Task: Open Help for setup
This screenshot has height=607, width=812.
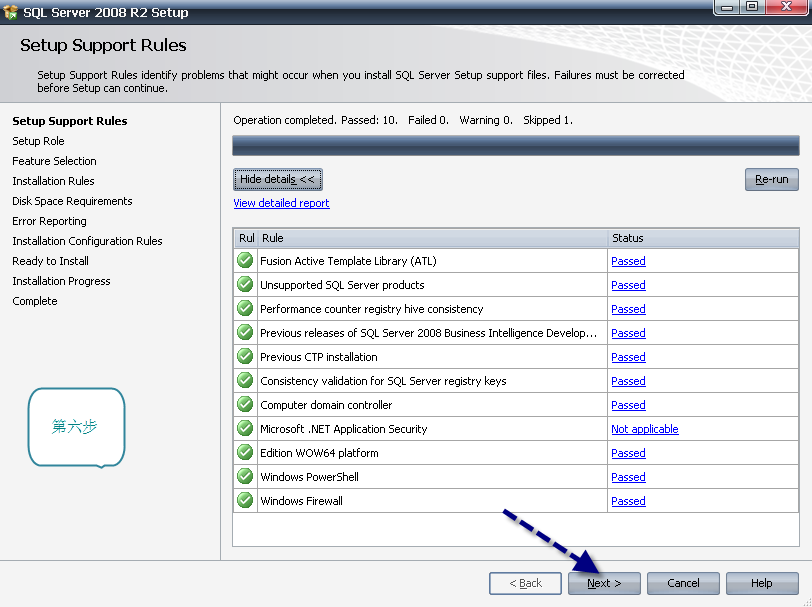Action: pyautogui.click(x=762, y=583)
